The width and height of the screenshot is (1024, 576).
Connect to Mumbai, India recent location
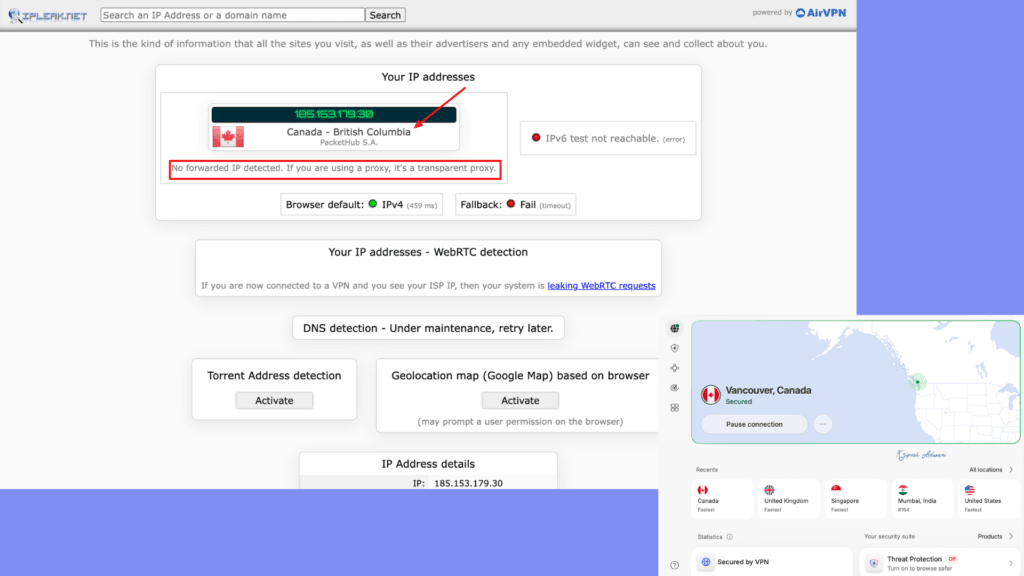pos(922,499)
